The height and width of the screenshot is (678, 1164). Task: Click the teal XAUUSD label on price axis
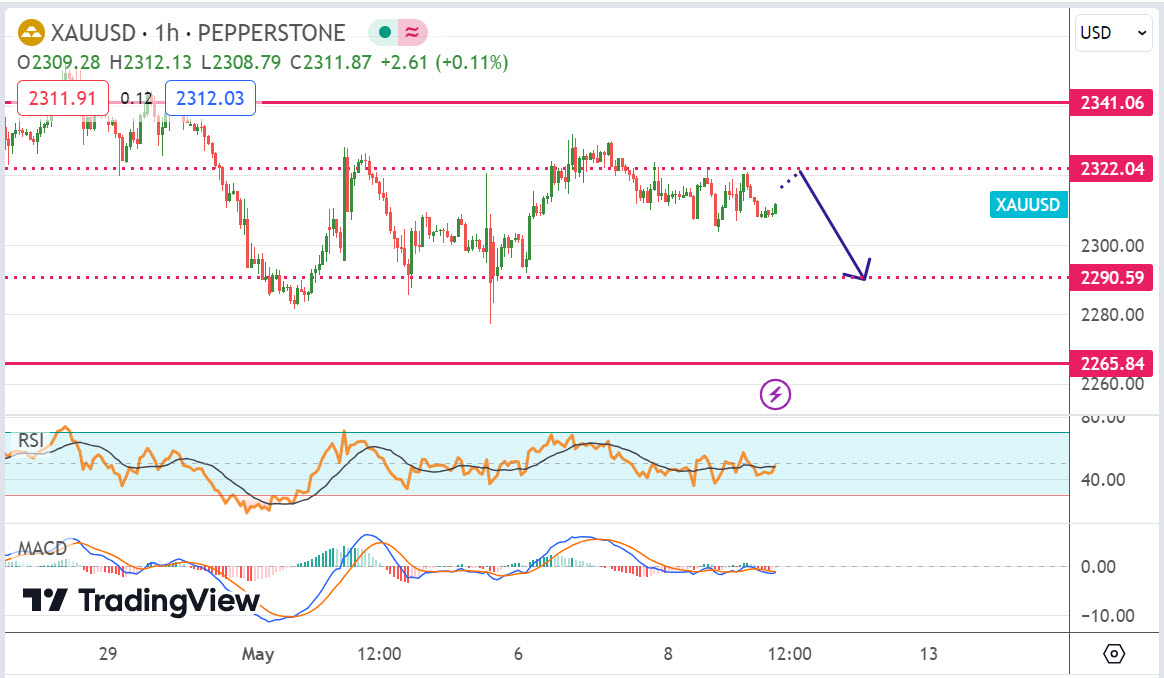[x=1029, y=205]
